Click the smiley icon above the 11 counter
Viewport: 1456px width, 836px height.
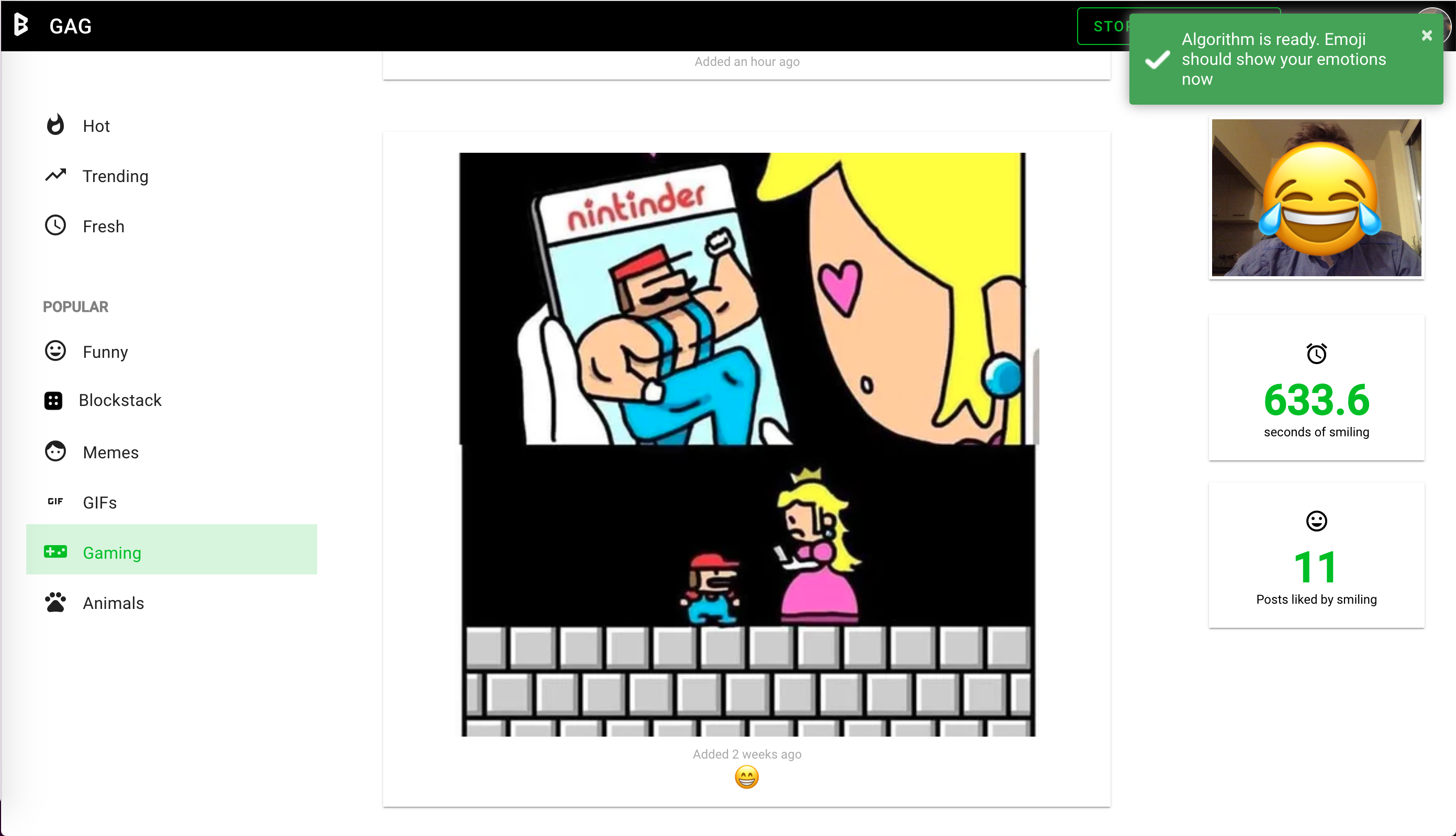(1316, 522)
